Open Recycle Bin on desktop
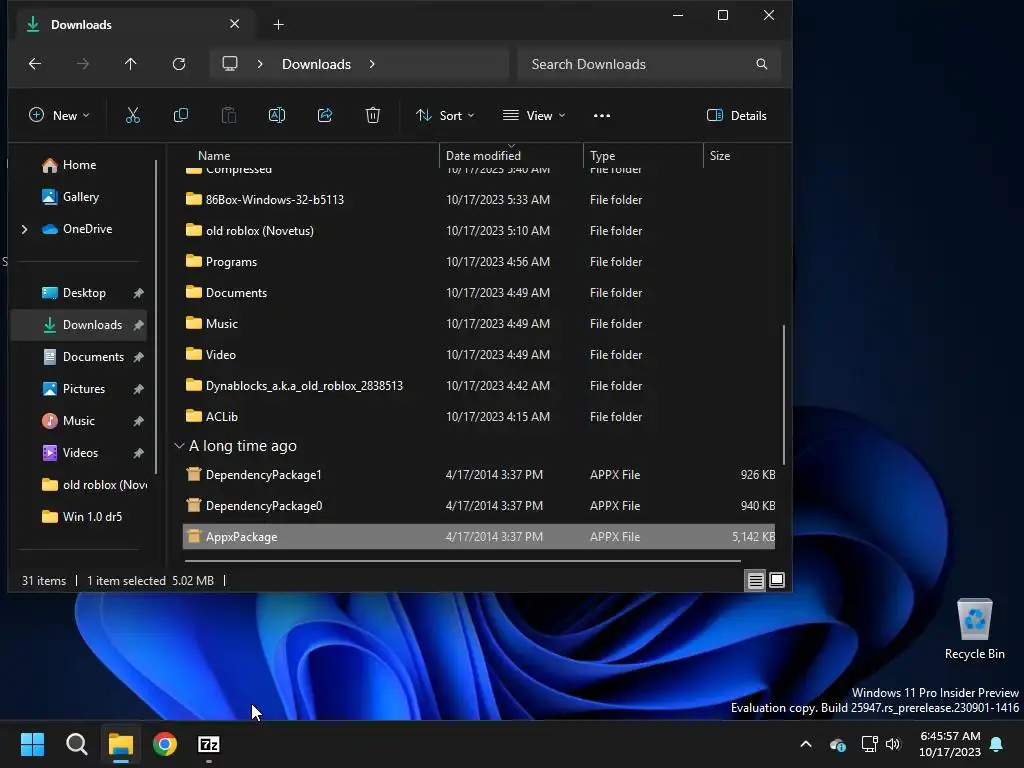 click(x=974, y=630)
